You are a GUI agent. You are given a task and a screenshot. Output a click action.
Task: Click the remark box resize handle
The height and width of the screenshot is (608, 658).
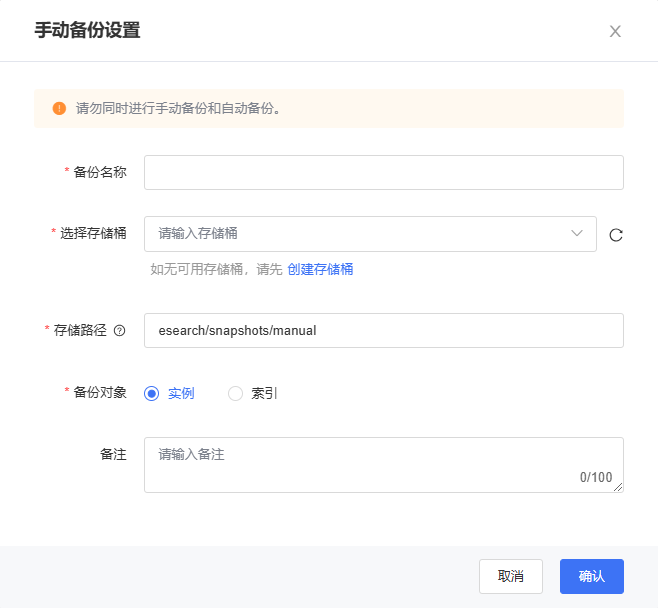pos(618,487)
